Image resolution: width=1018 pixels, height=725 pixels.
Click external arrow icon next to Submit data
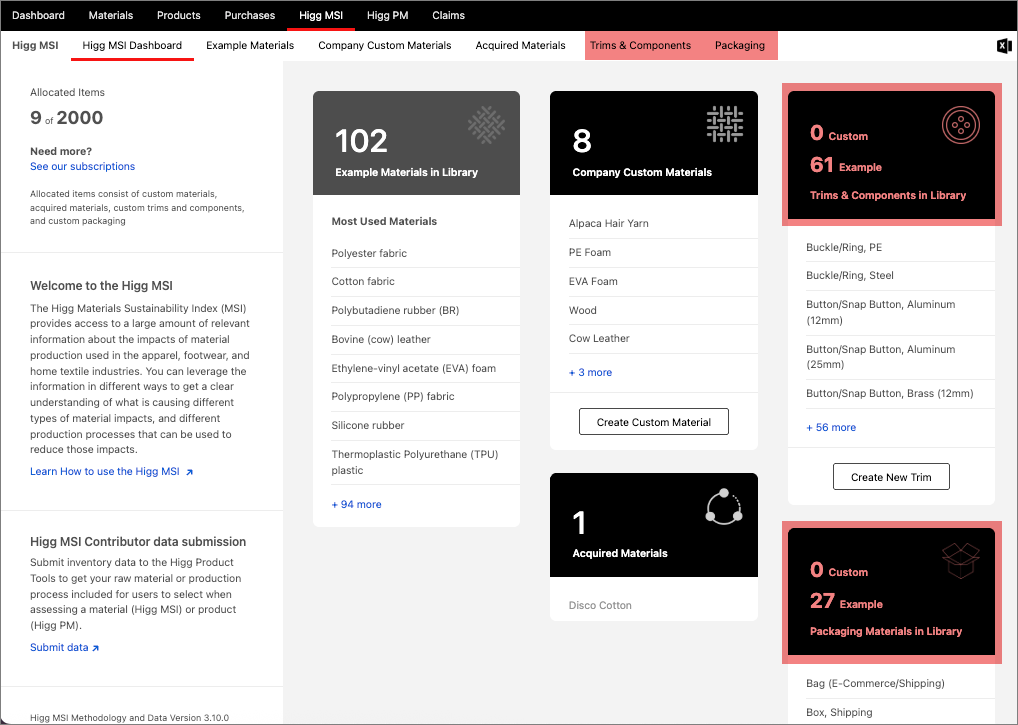click(x=95, y=648)
